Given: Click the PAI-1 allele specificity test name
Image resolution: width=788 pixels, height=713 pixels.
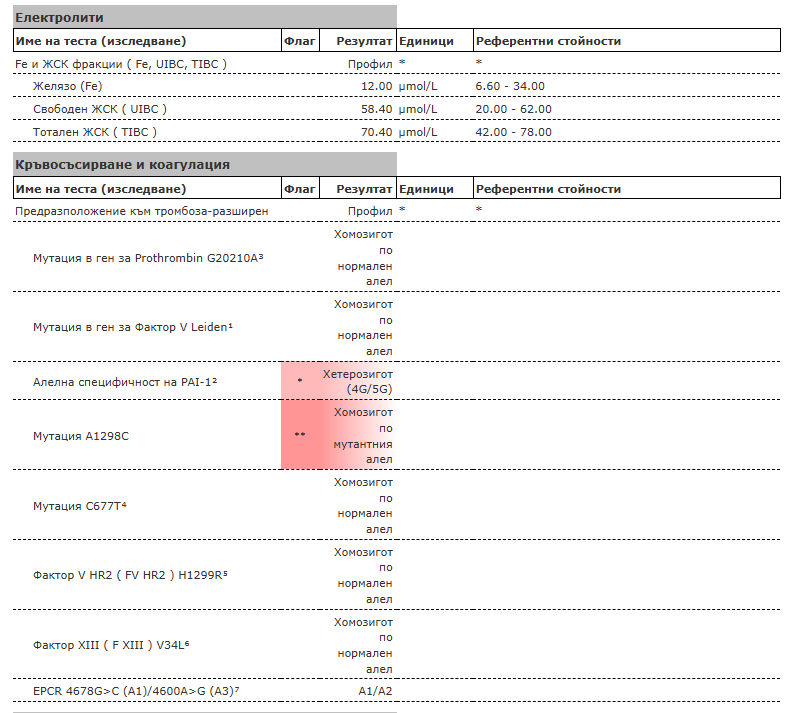Looking at the screenshot, I should (x=126, y=382).
